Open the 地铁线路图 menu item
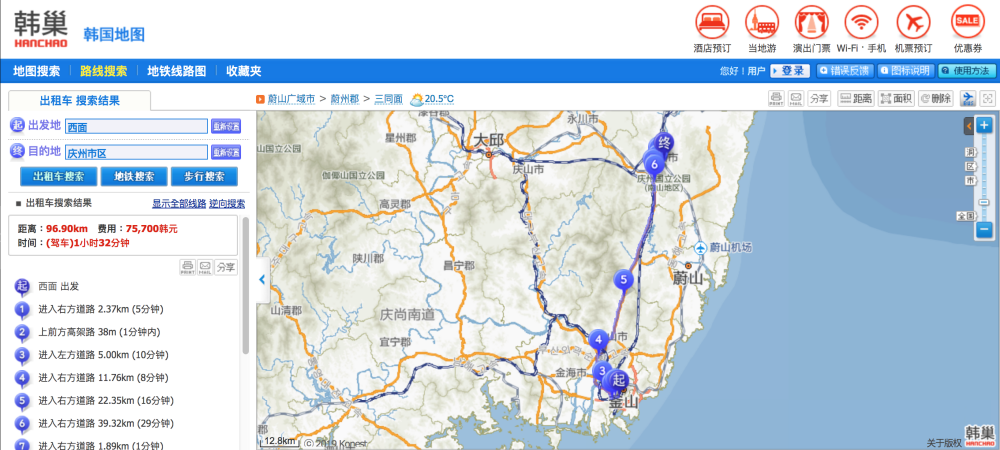 (177, 71)
